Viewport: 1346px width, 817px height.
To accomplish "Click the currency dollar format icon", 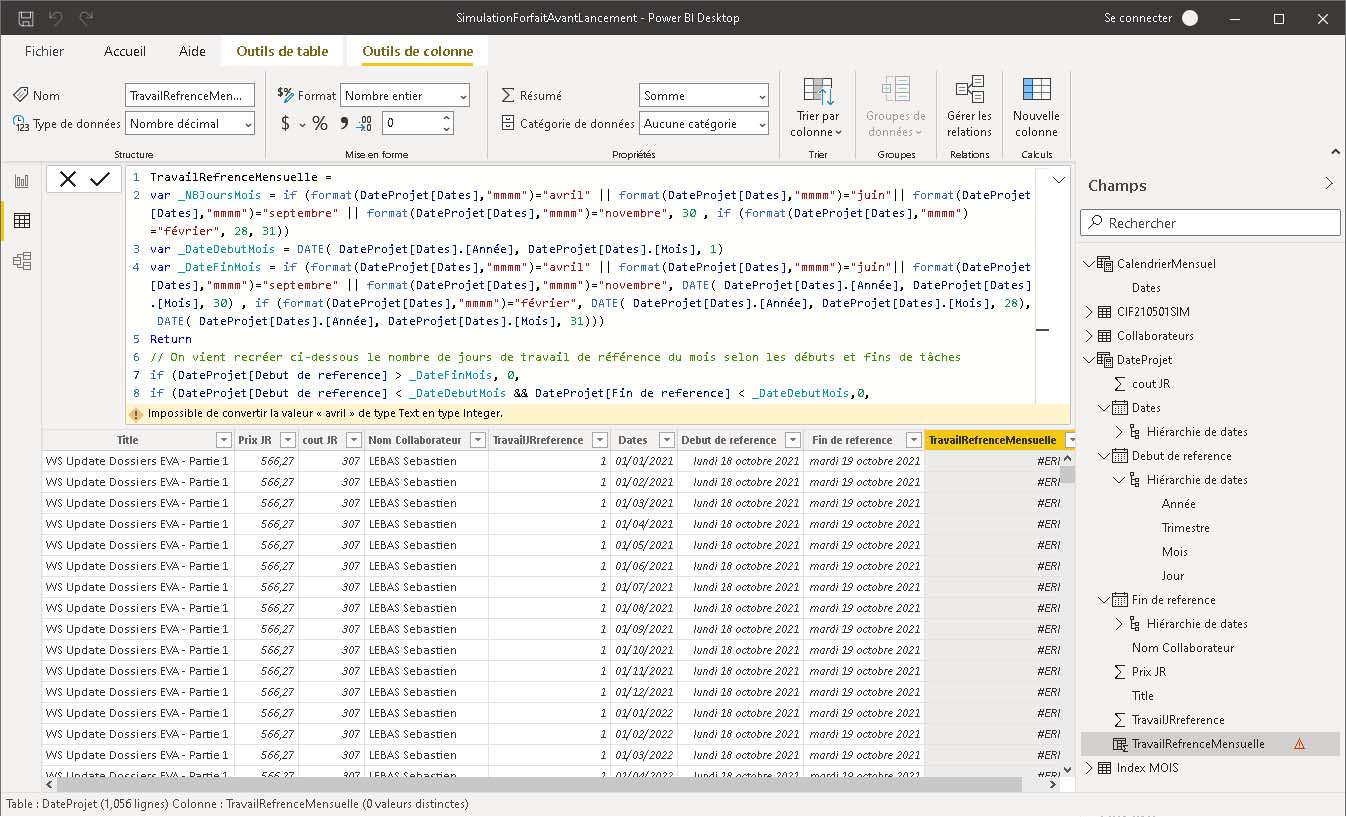I will (285, 123).
